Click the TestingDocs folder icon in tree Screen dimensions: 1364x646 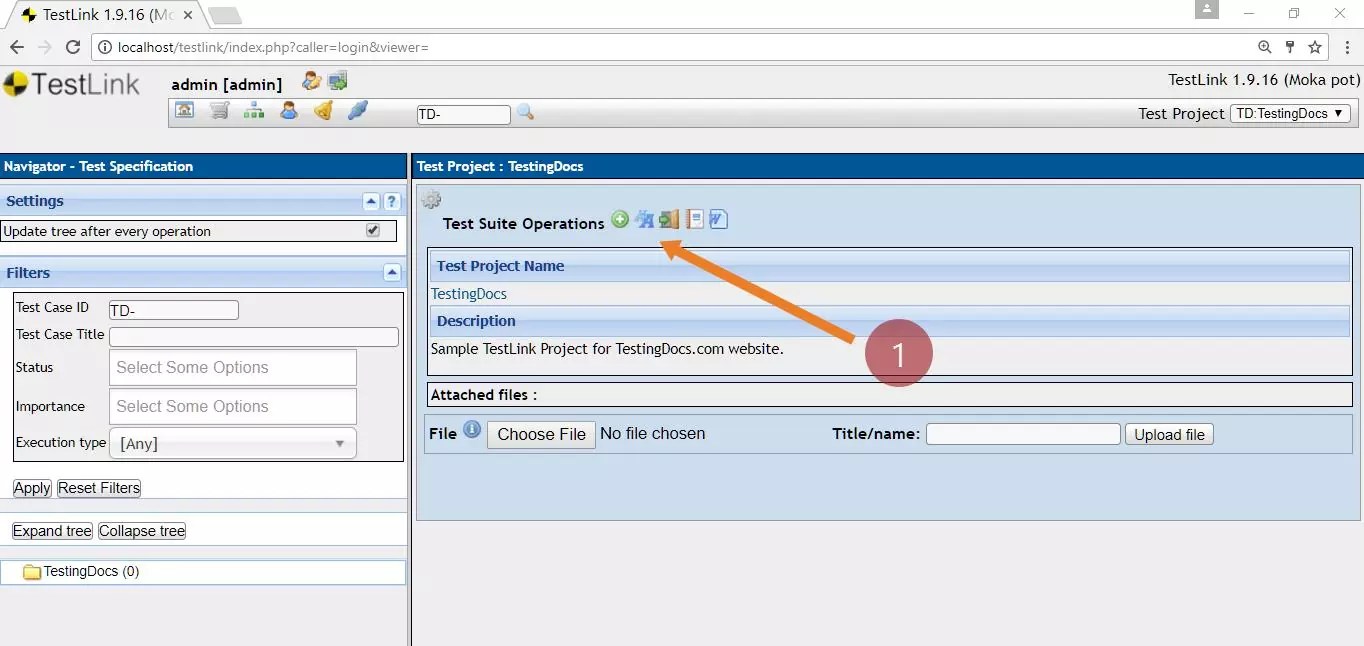pyautogui.click(x=32, y=572)
